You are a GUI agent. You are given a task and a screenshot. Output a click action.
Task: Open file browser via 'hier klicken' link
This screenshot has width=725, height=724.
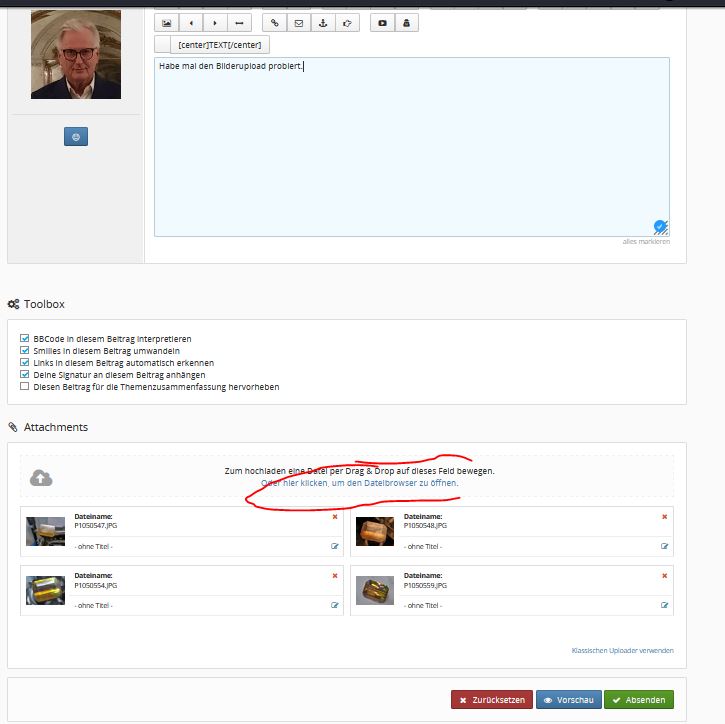pyautogui.click(x=360, y=483)
